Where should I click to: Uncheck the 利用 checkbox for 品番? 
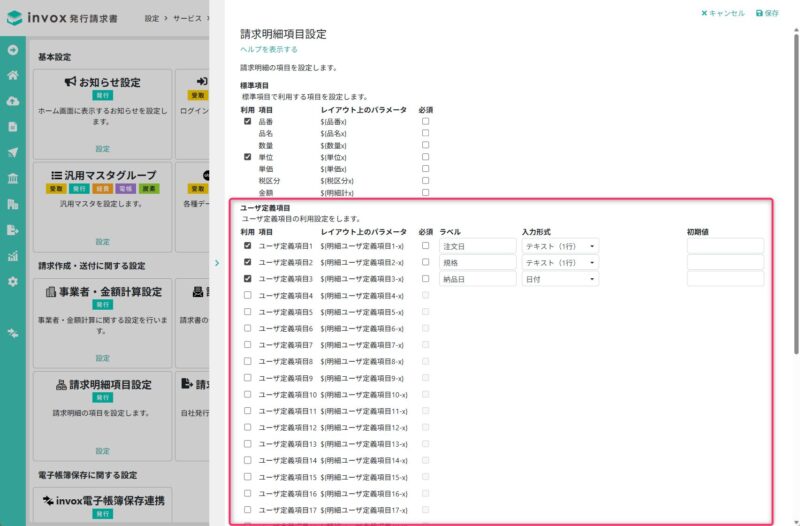click(248, 121)
